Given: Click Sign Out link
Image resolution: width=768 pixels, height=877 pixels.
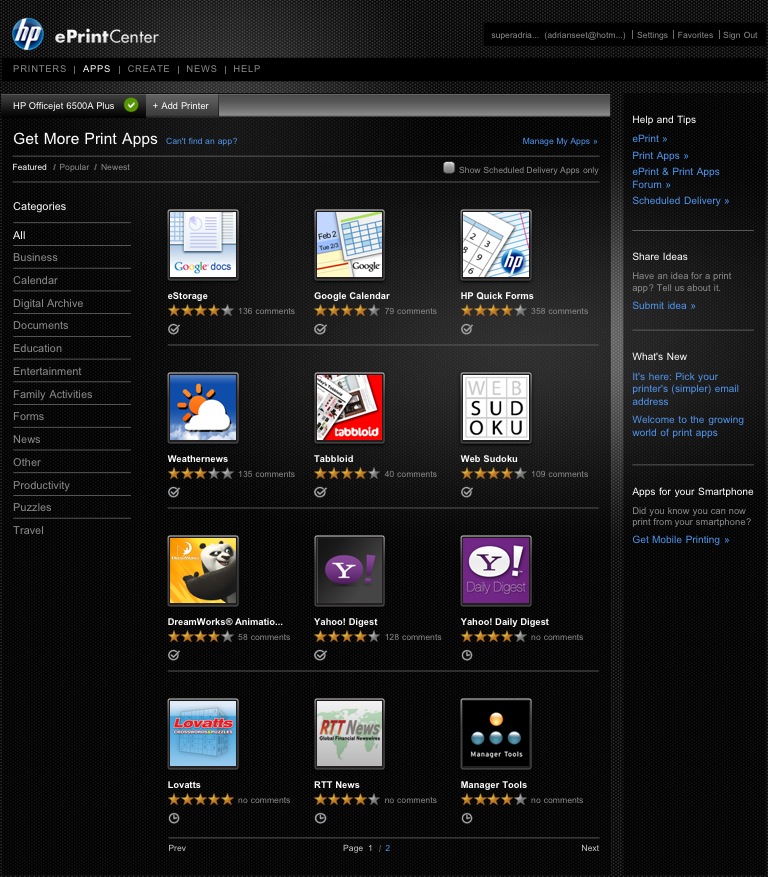Looking at the screenshot, I should (740, 35).
